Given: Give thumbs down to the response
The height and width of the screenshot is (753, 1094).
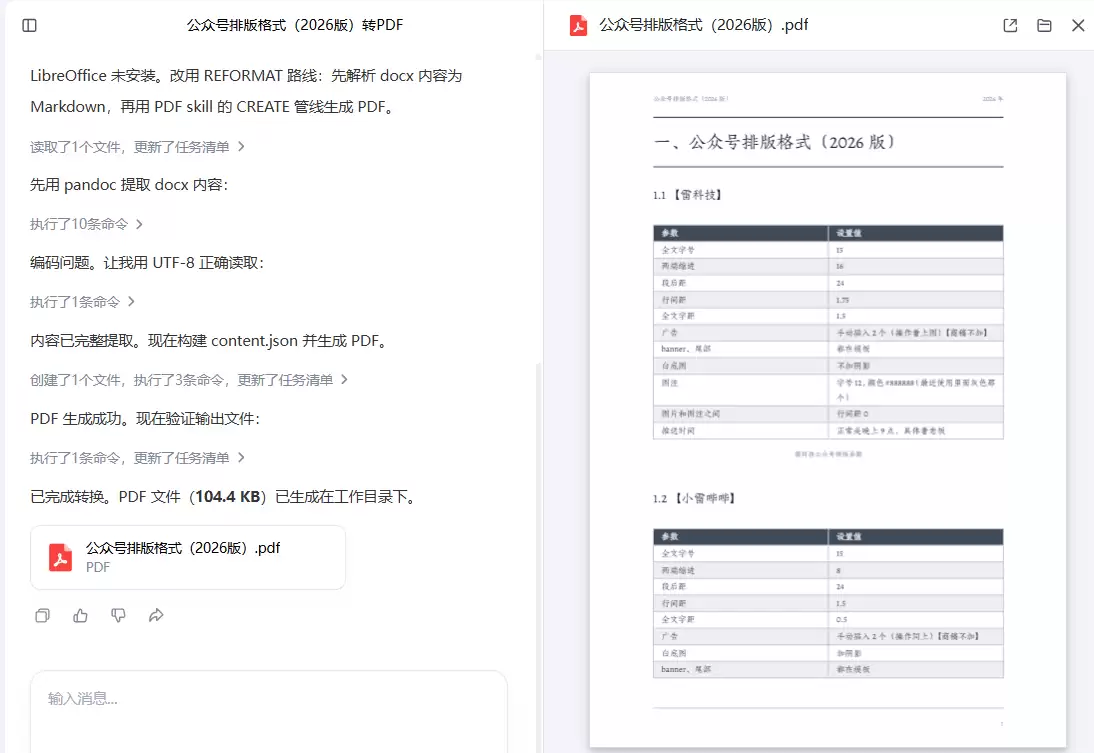Looking at the screenshot, I should click(118, 615).
